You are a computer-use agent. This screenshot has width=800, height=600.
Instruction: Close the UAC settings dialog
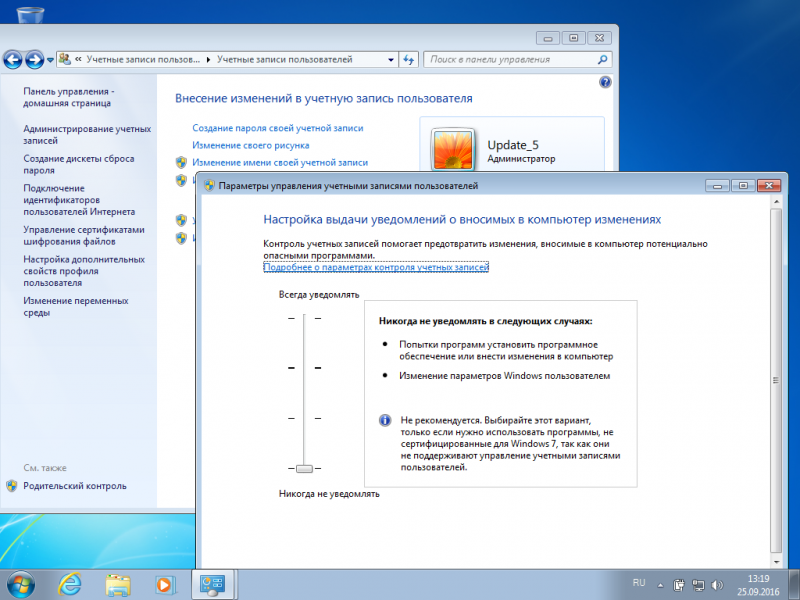click(x=769, y=186)
